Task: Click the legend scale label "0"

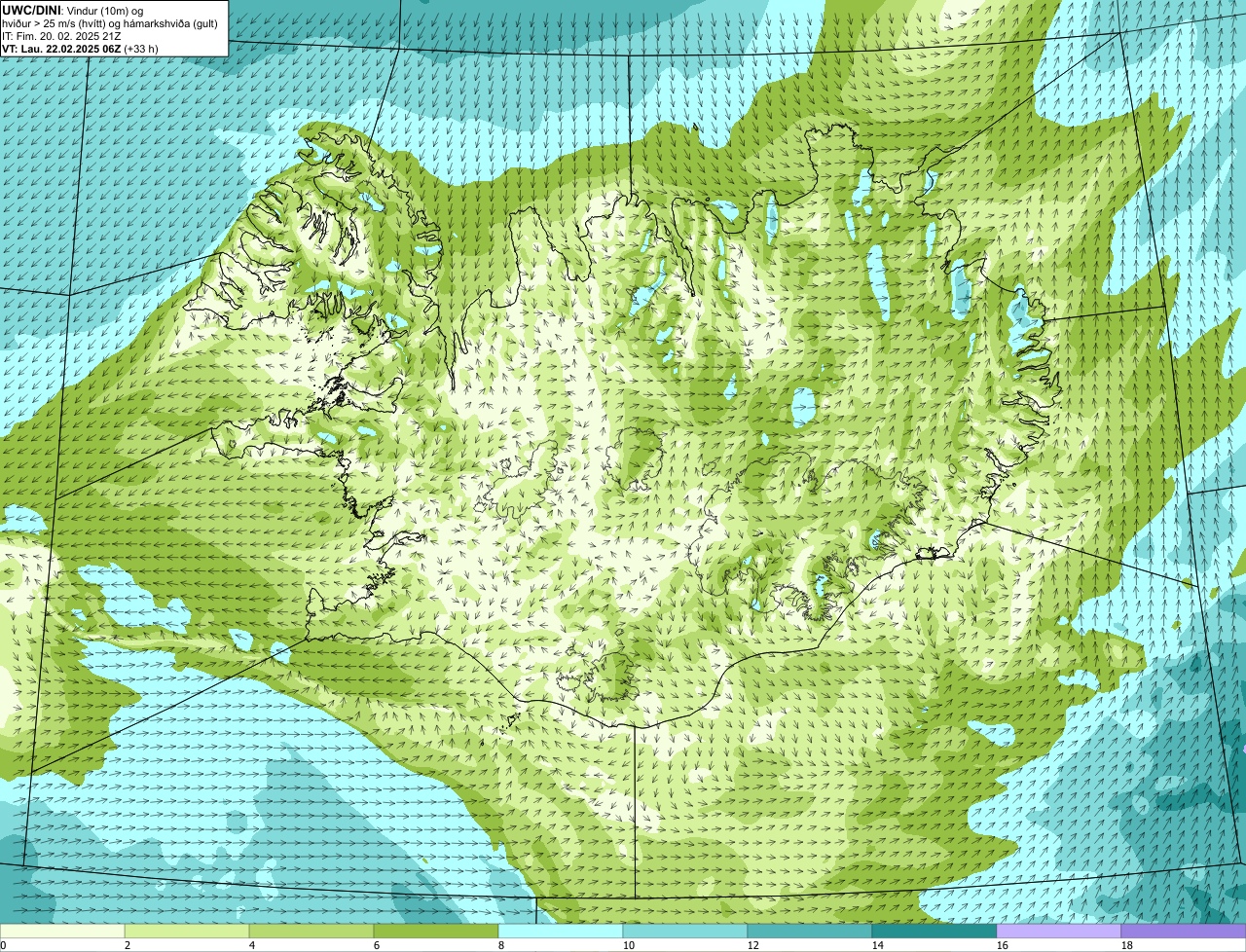Action: pos(3,945)
